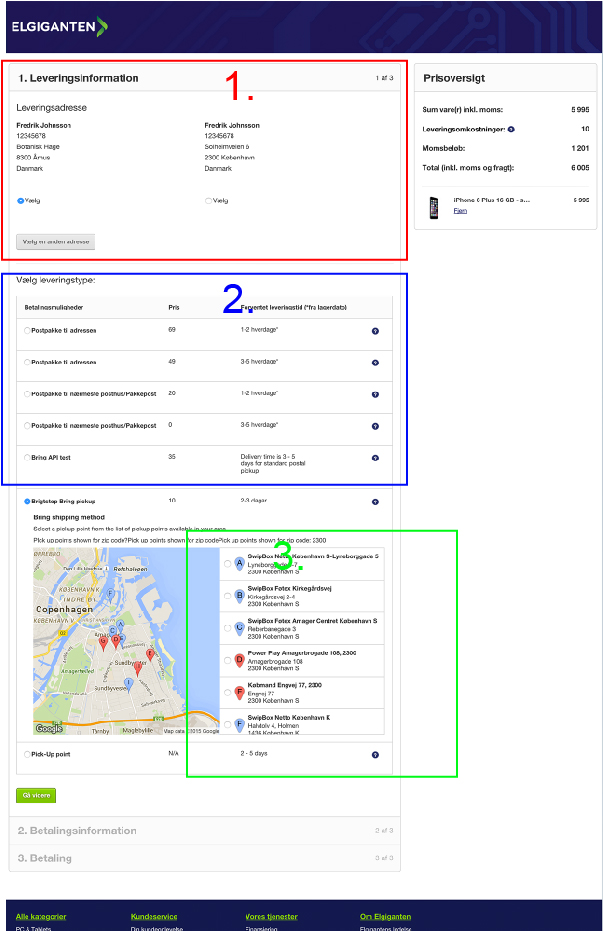The height and width of the screenshot is (931, 603).
Task: Expand the 2. Betalingsinformation section
Action: coord(205,831)
